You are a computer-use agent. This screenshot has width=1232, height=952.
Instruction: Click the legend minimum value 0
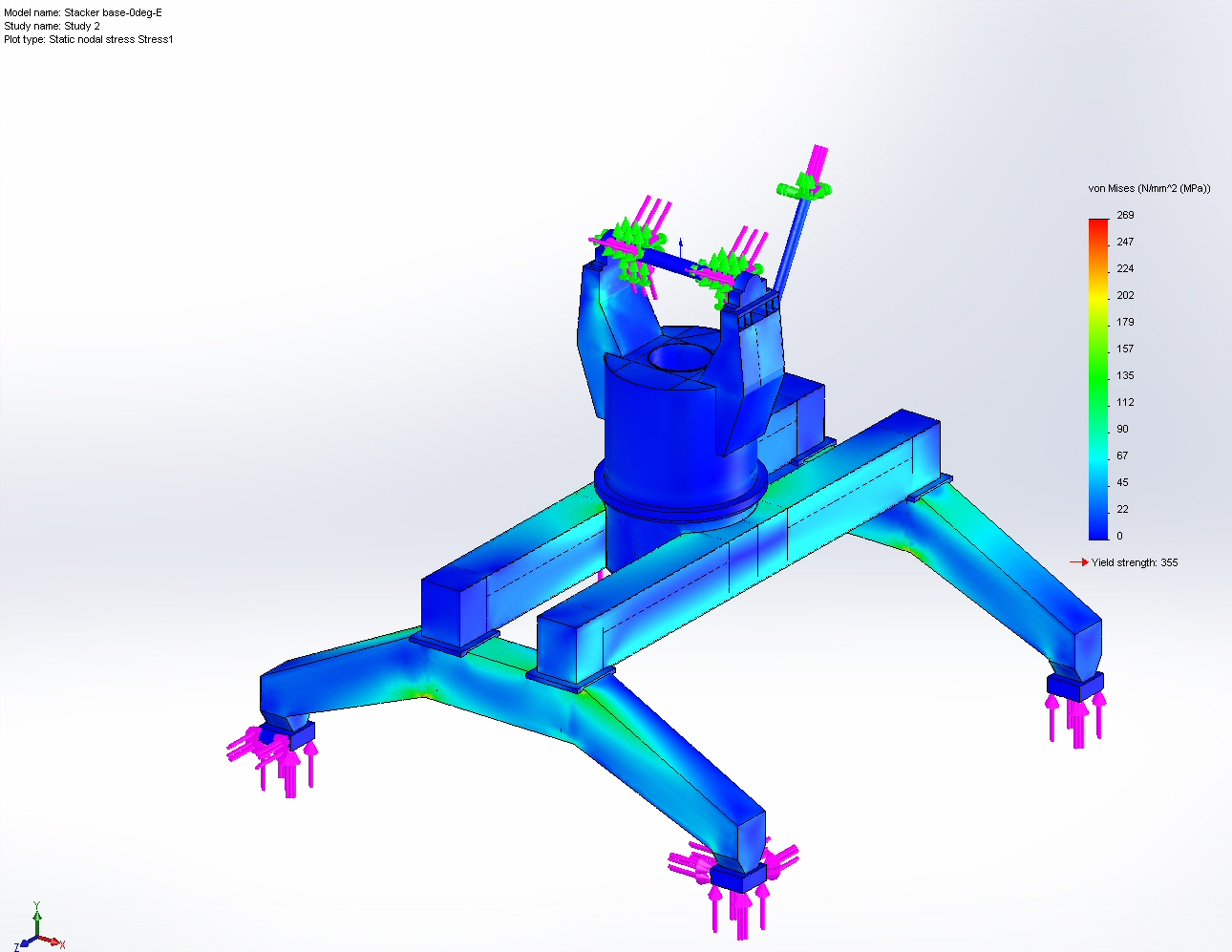[x=1119, y=536]
